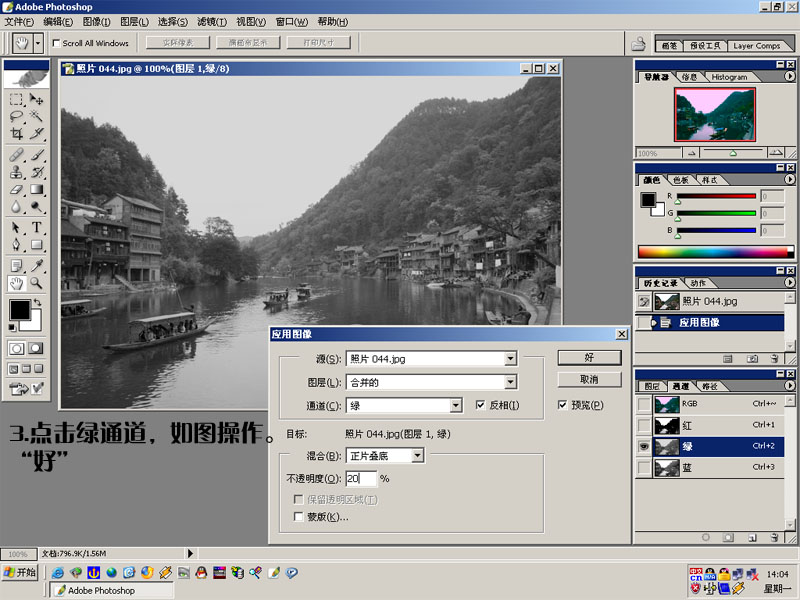Toggle the 预览(P) preview checkbox

pyautogui.click(x=563, y=405)
